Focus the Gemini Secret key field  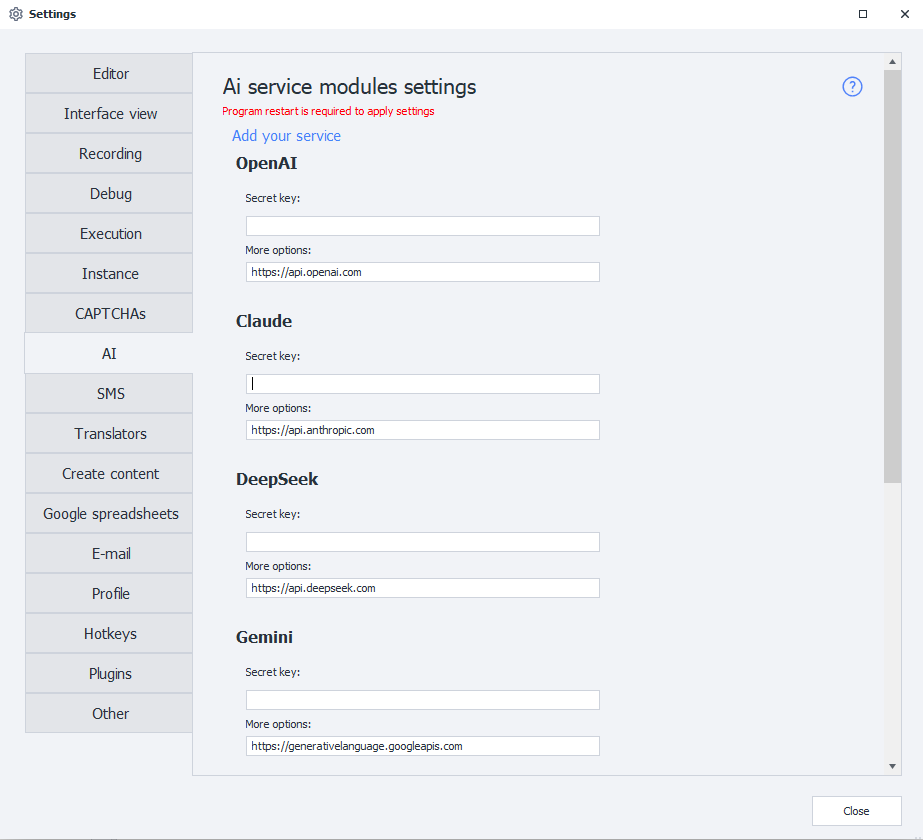pos(423,700)
